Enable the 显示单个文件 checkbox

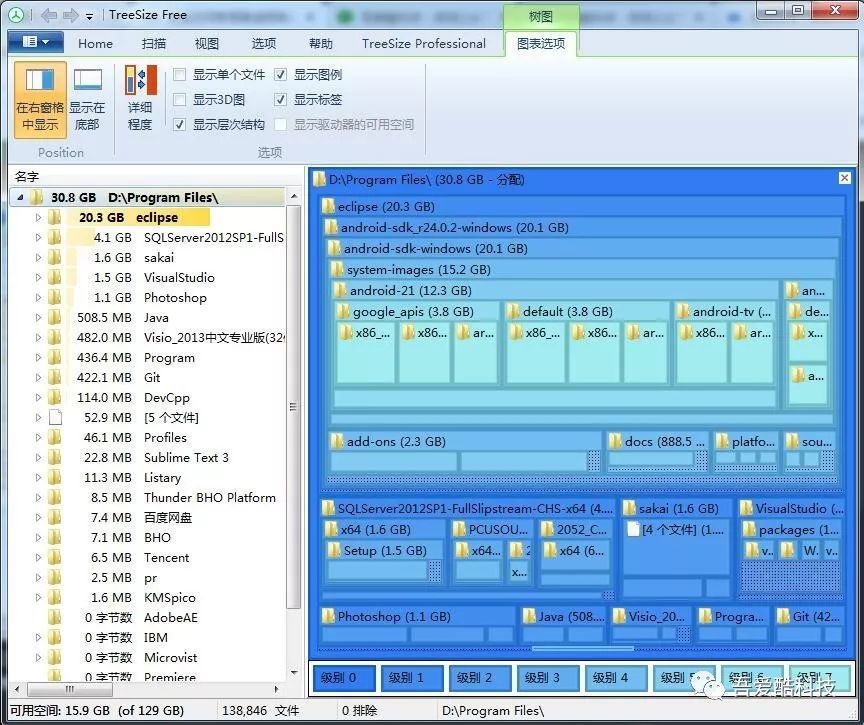coord(180,74)
